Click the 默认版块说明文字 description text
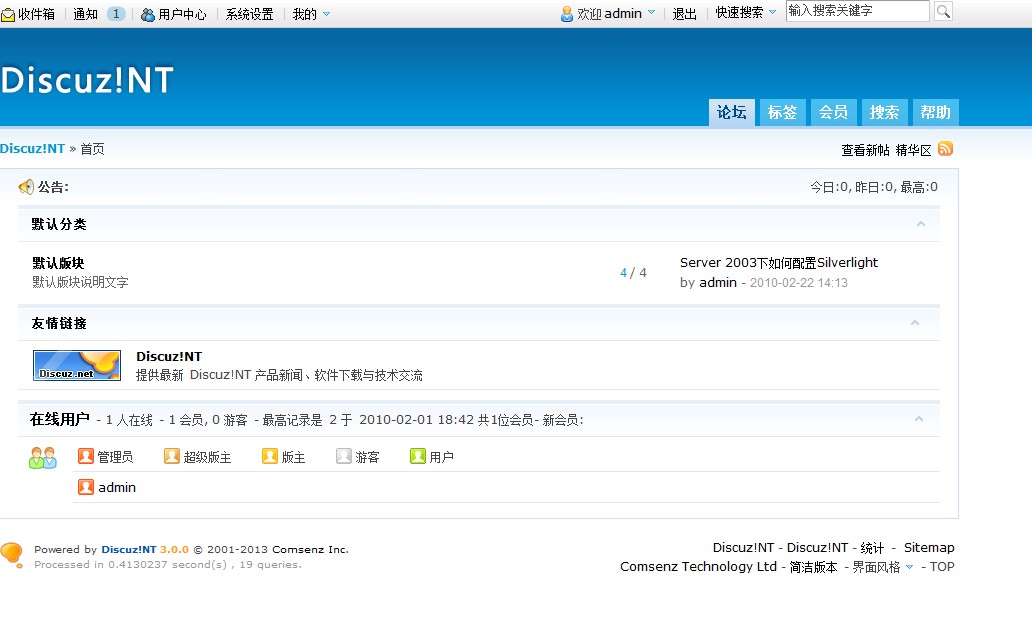The width and height of the screenshot is (1032, 622). tap(80, 282)
